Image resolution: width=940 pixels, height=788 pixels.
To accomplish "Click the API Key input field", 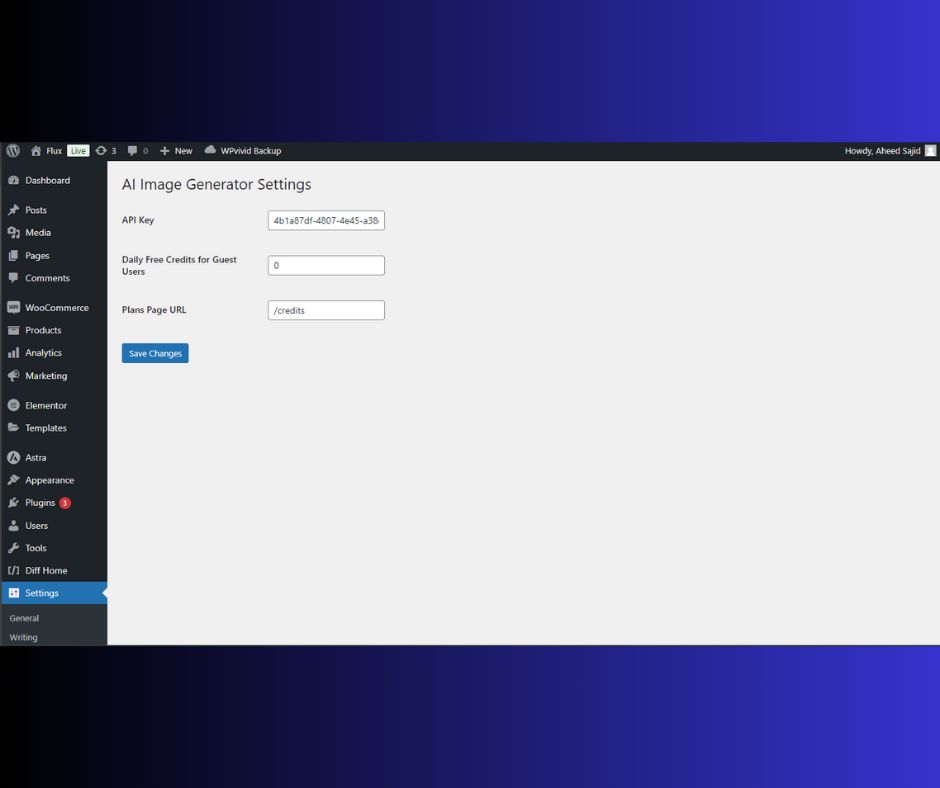I will (x=326, y=220).
